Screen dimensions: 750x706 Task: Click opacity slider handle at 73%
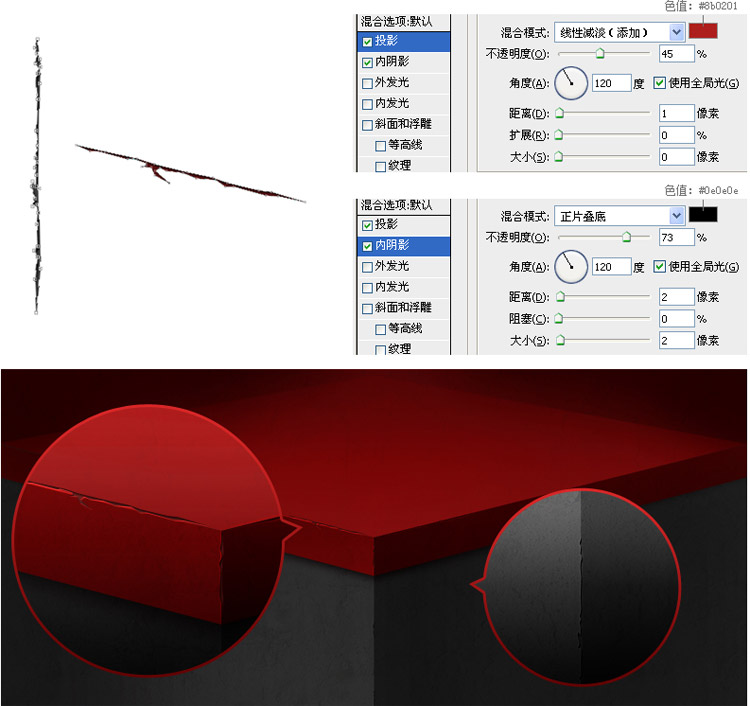(626, 237)
